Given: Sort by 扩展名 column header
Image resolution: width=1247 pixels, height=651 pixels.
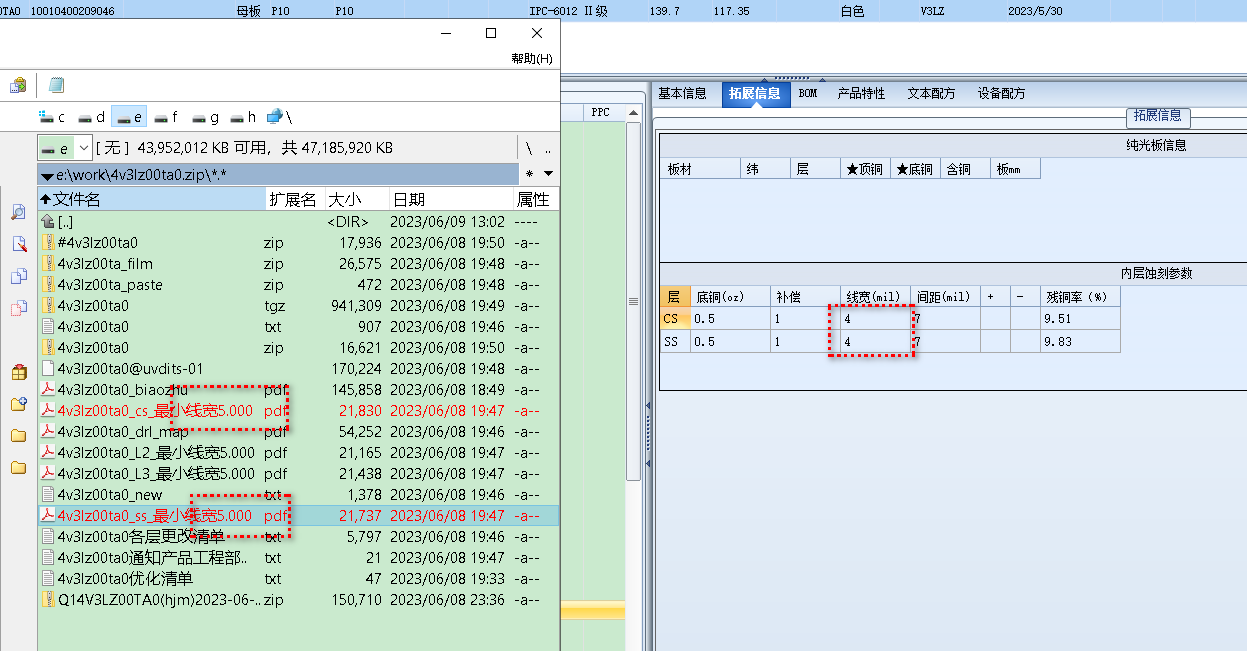Looking at the screenshot, I should coord(293,200).
